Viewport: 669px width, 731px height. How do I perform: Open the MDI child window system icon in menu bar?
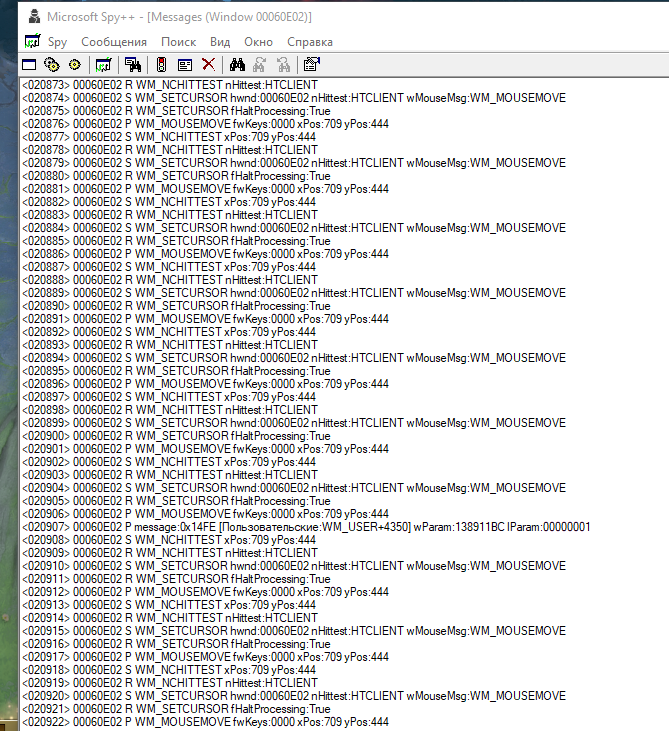(x=32, y=41)
